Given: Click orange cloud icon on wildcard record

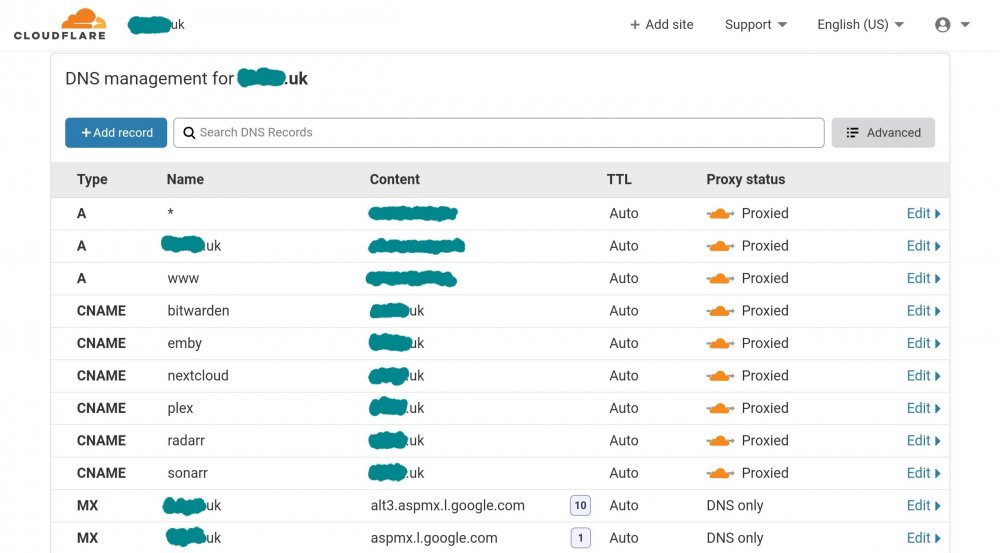Looking at the screenshot, I should [720, 214].
